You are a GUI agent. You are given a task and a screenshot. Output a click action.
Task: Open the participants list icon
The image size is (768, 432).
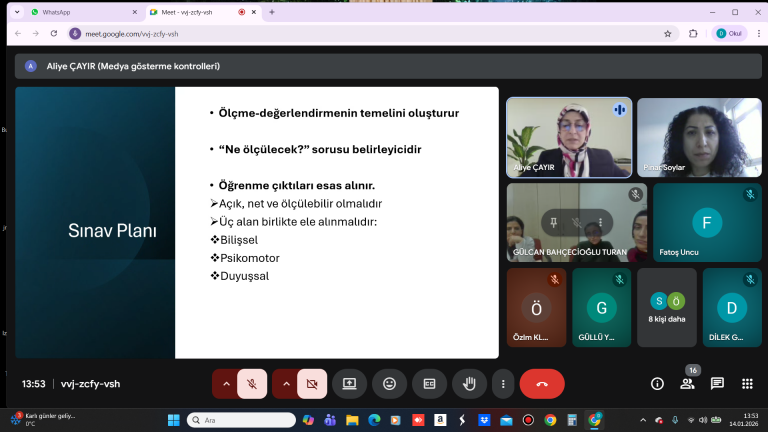pyautogui.click(x=687, y=383)
